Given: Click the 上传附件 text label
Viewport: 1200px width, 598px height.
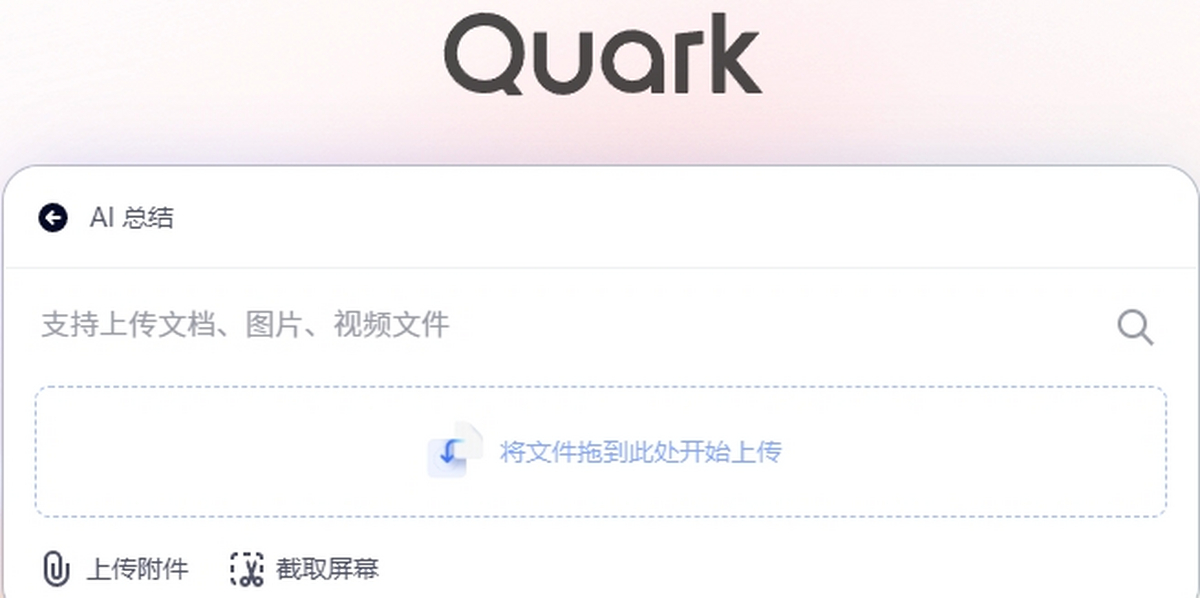Looking at the screenshot, I should pos(137,570).
